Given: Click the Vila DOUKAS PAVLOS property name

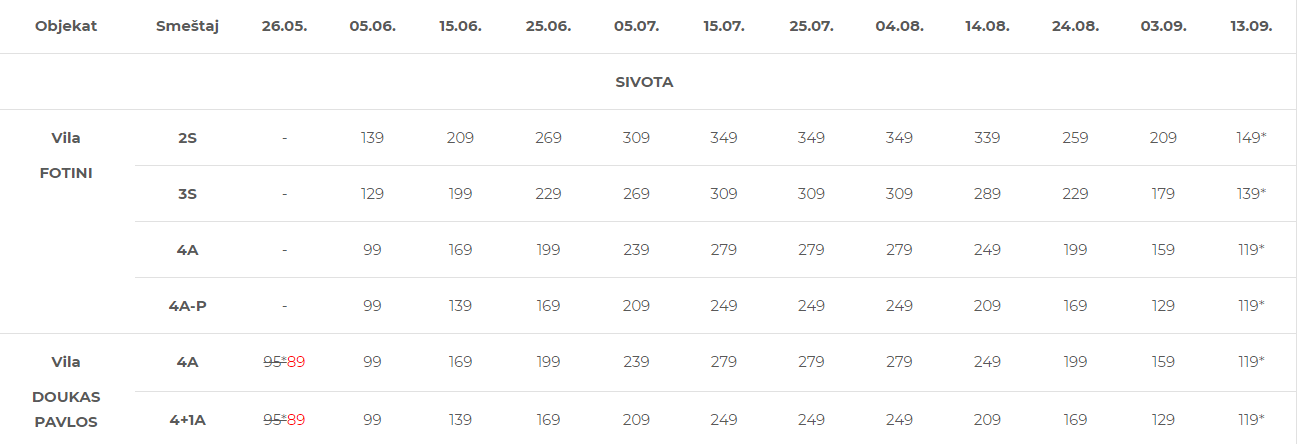Looking at the screenshot, I should (66, 392).
